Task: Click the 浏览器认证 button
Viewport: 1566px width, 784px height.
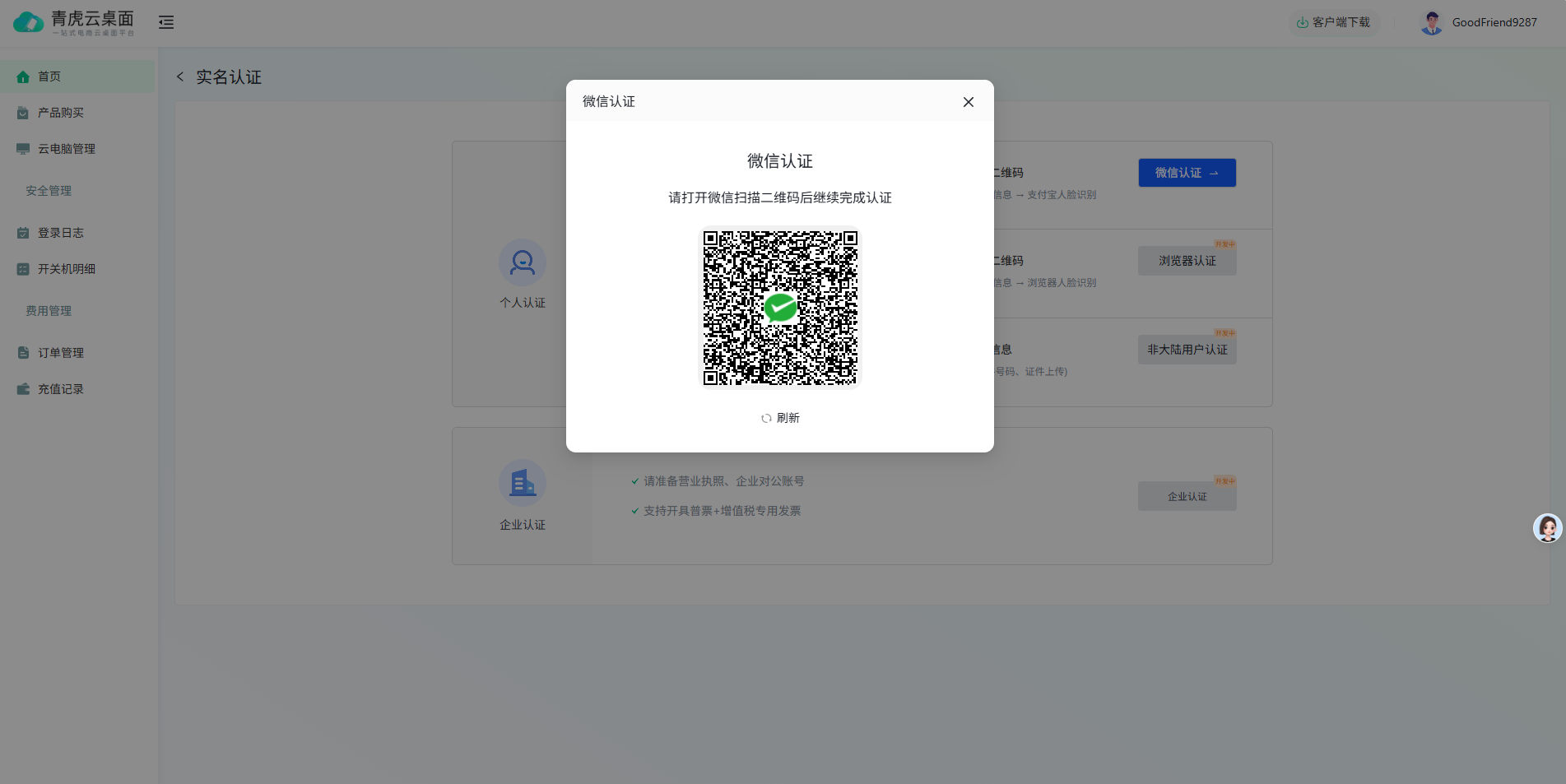Action: pyautogui.click(x=1187, y=261)
